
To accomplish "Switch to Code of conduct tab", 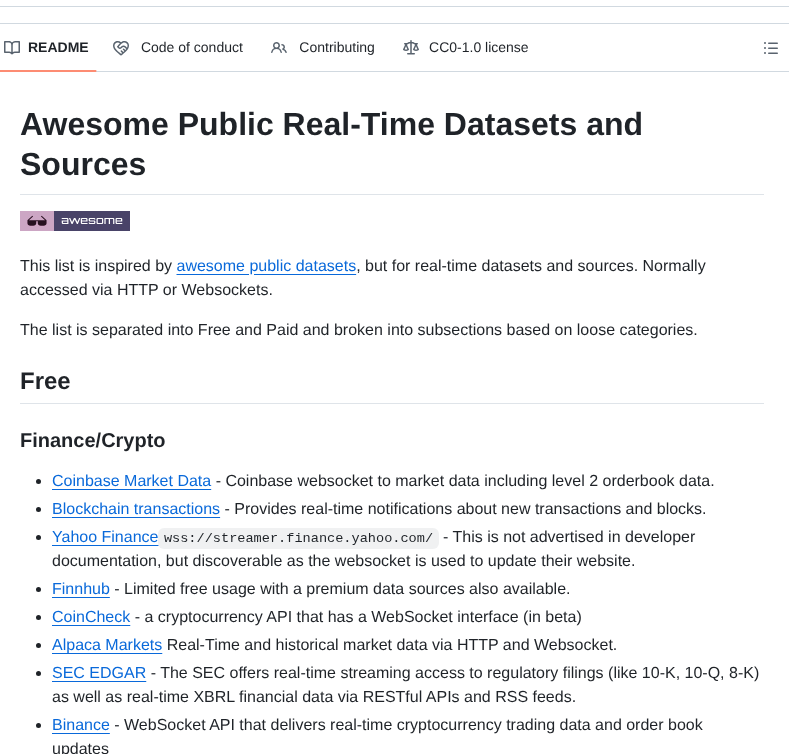I will (178, 47).
